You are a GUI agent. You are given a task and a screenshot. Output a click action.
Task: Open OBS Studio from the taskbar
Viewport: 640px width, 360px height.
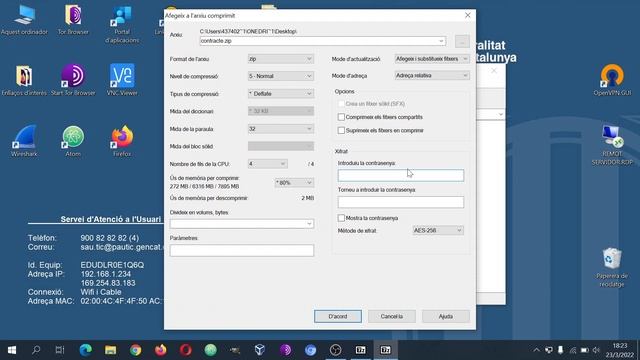tap(336, 350)
